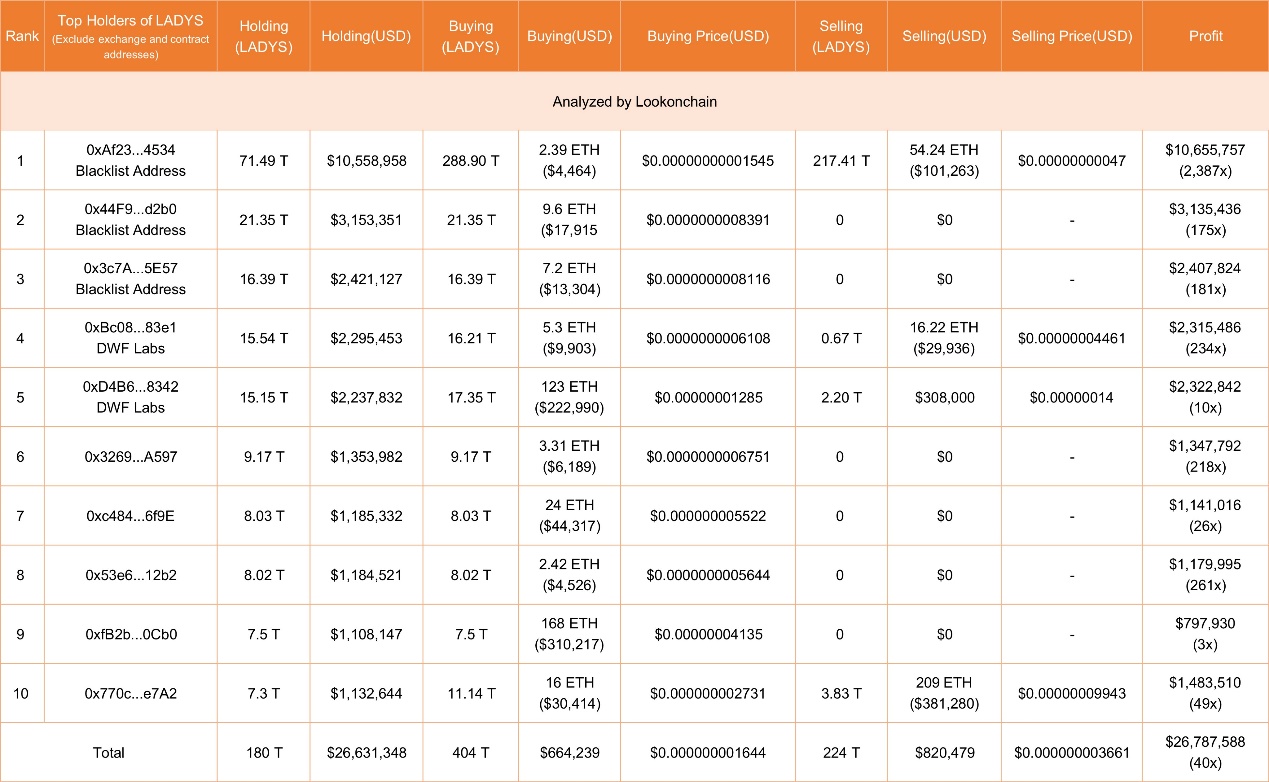Click the address "0x53e6...12b2"

coord(131,575)
